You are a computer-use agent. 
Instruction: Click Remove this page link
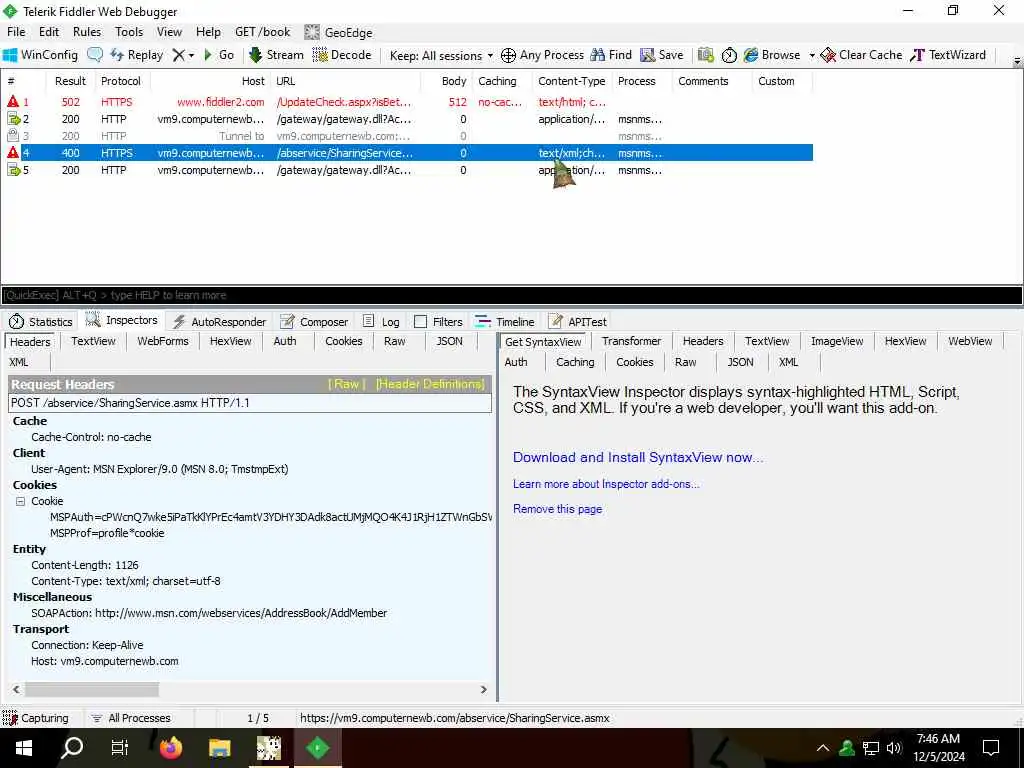[558, 509]
